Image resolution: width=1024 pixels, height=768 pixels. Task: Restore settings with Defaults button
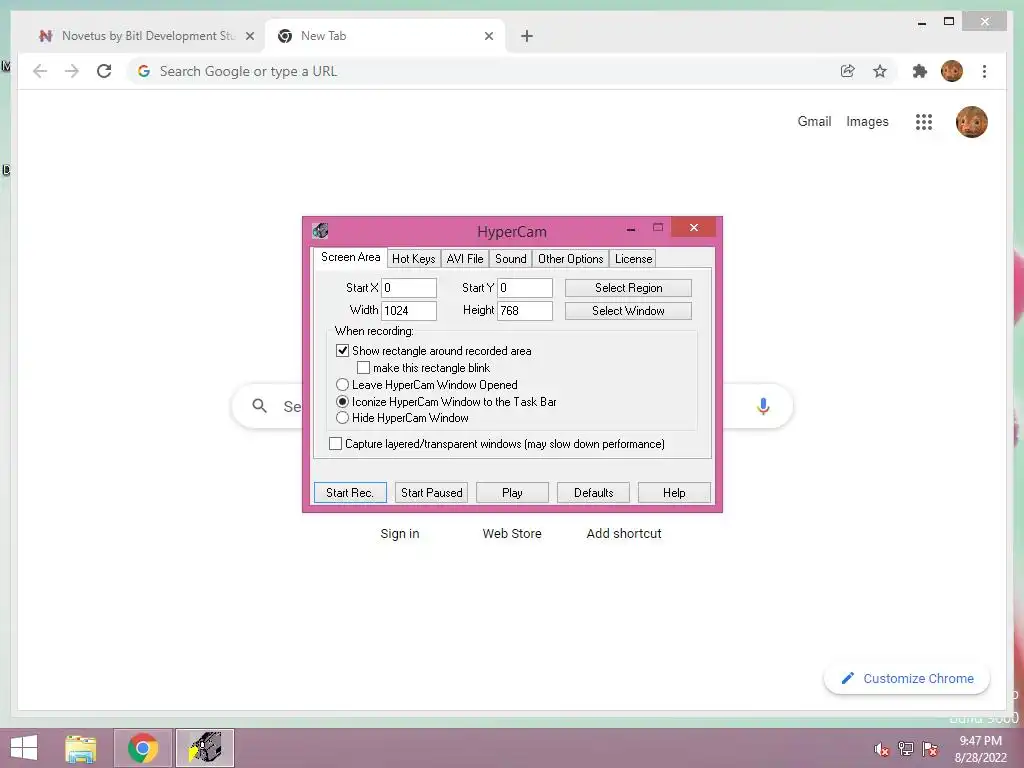[x=594, y=492]
